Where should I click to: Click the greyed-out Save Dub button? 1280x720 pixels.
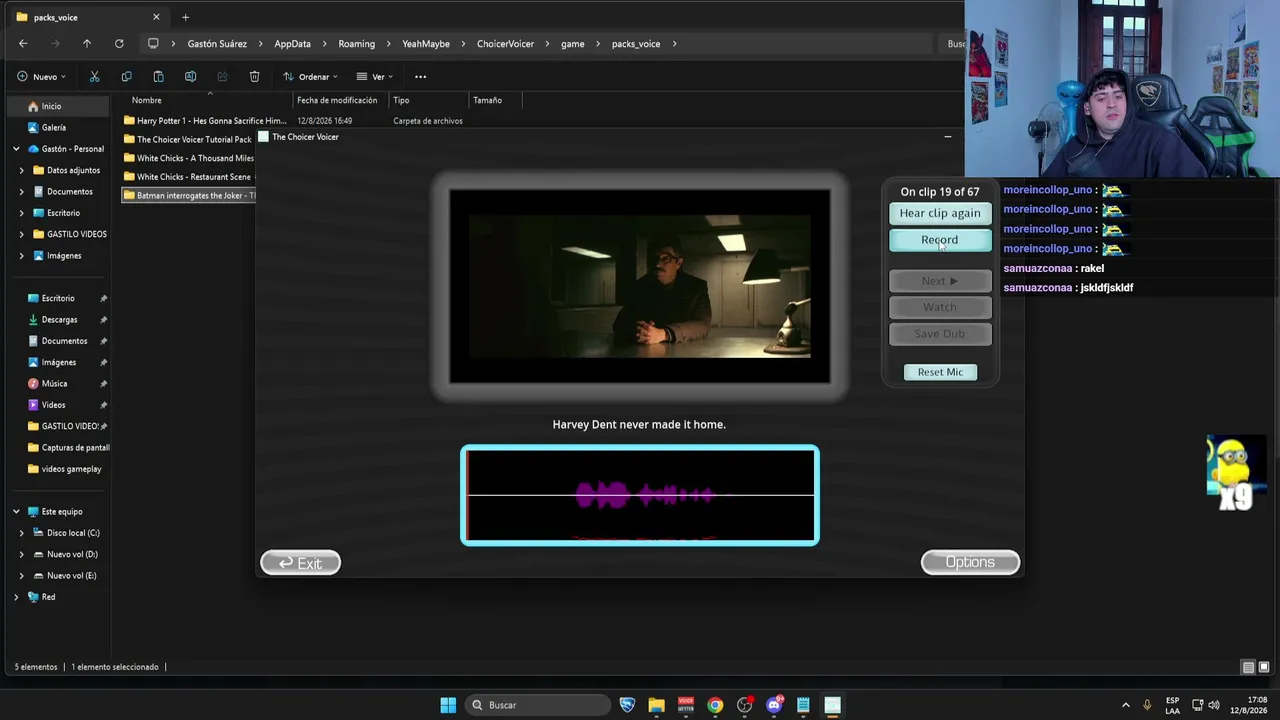[x=940, y=334]
